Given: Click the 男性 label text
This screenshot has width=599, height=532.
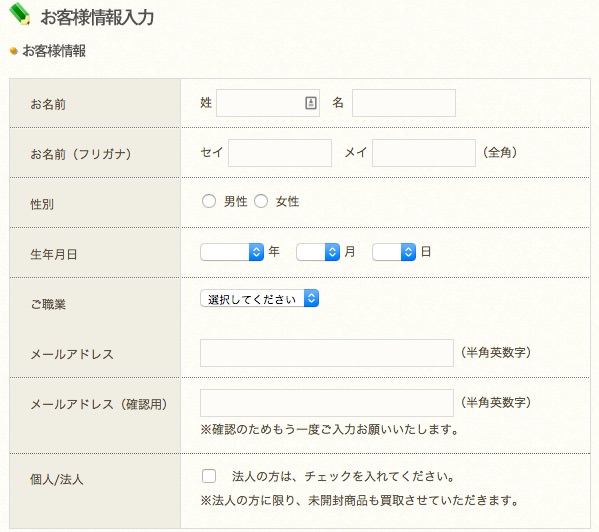Looking at the screenshot, I should [x=235, y=201].
